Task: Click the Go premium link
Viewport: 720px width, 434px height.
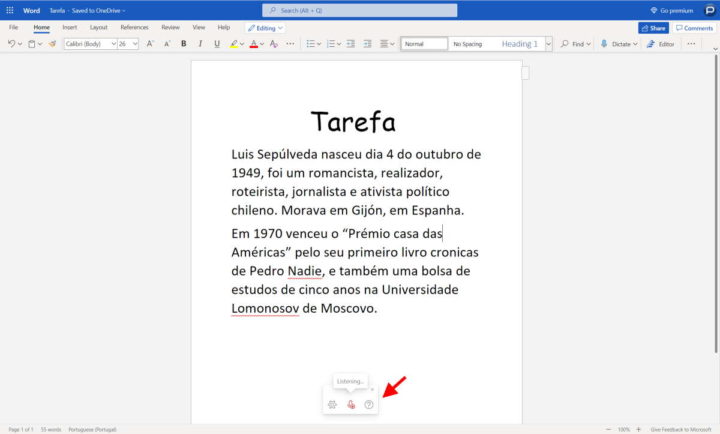Action: (x=672, y=10)
